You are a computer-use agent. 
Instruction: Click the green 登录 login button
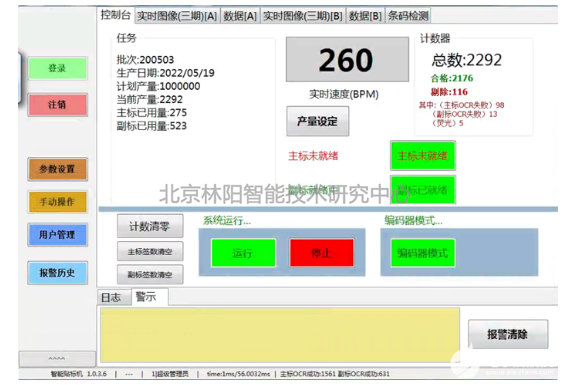[x=57, y=68]
